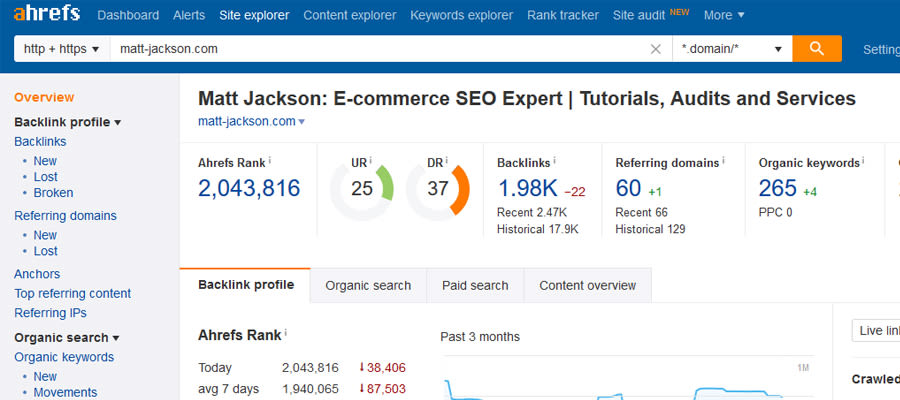Show info tooltip next to Referring domains metric
The width and height of the screenshot is (900, 400).
coord(724,161)
